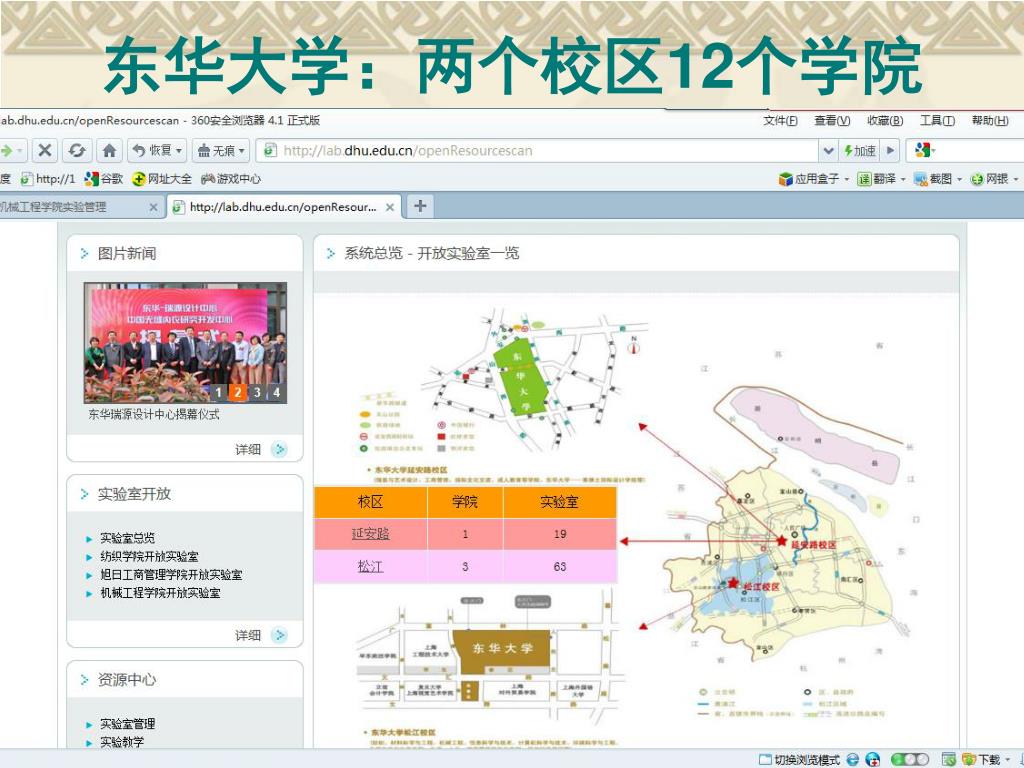
Task: Open the 游戏中心 bookmark
Action: [x=231, y=178]
